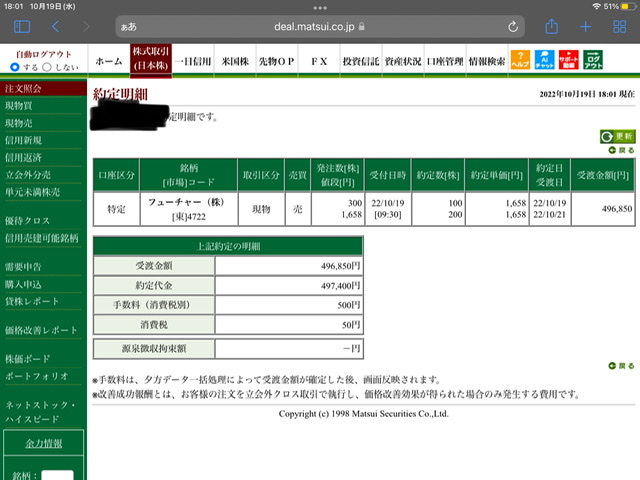Tap the battery indicator in the status bar
Viewport: 640px width, 480px height.
pyautogui.click(x=627, y=7)
